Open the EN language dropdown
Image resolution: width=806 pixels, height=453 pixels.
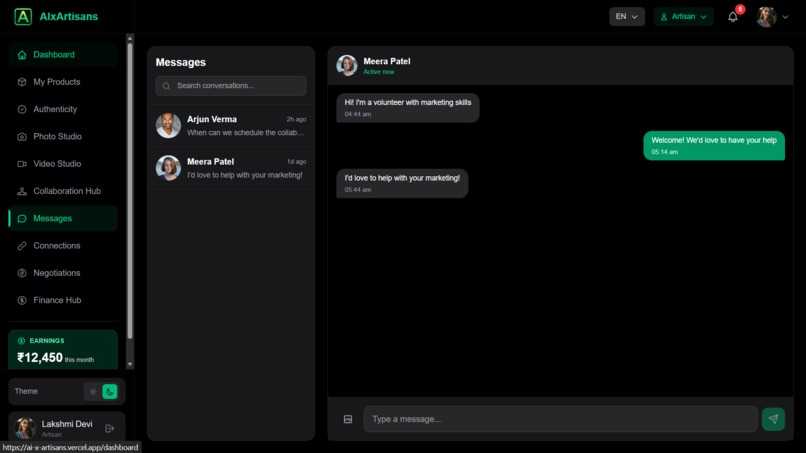[627, 16]
